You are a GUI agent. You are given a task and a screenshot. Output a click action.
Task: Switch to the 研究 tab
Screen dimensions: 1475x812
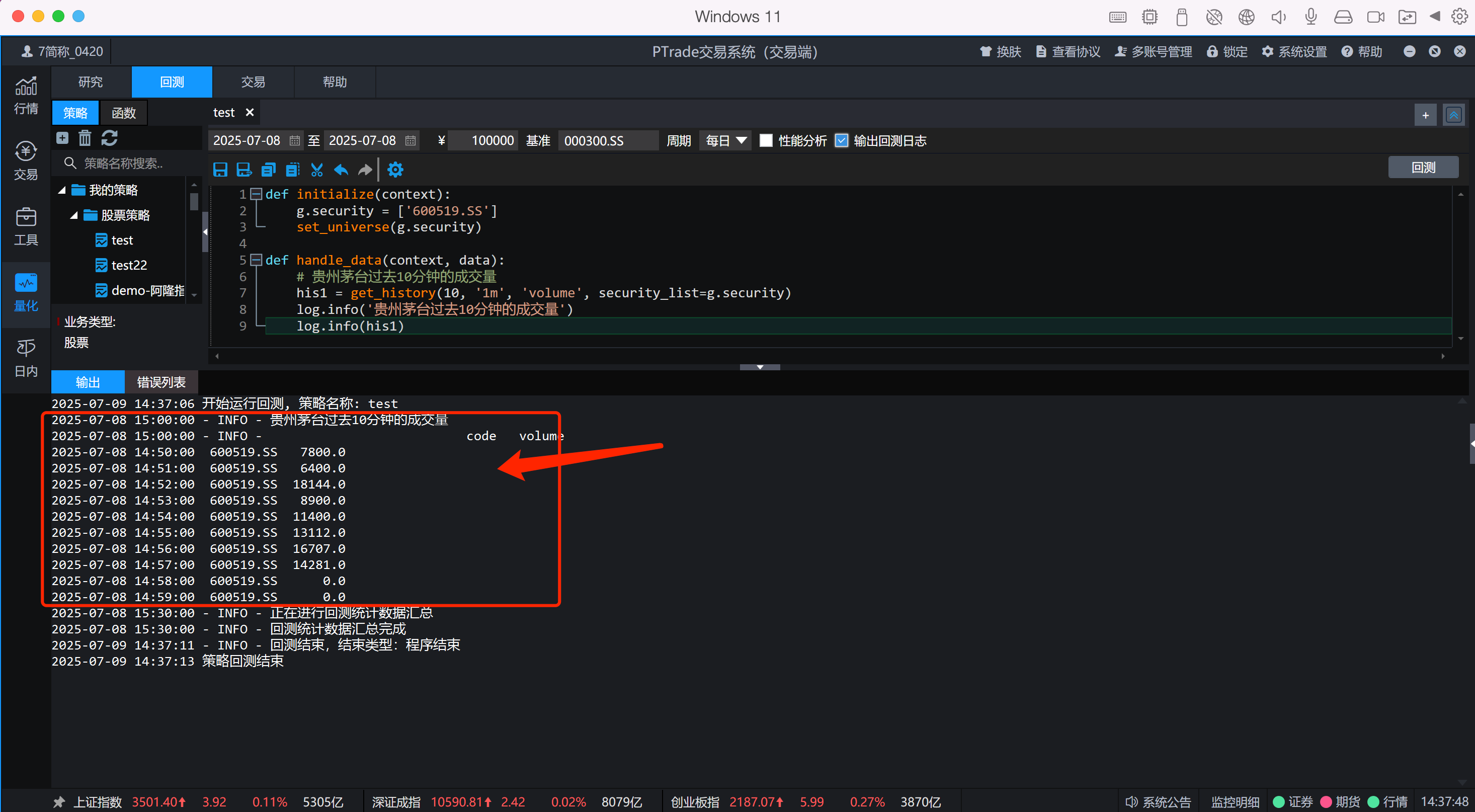91,82
